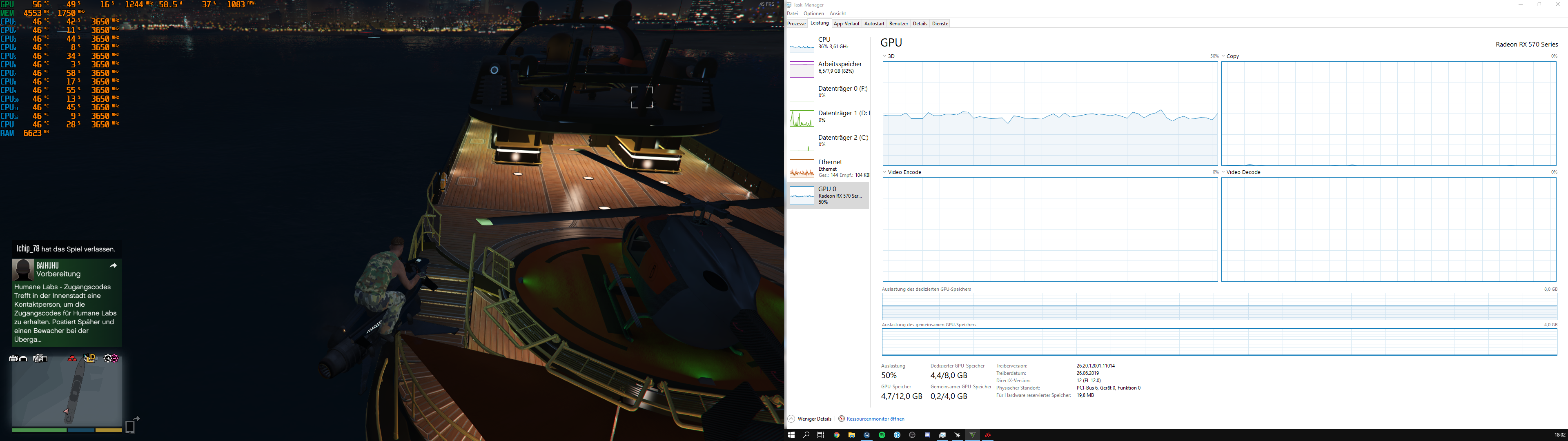1568x441 pixels.
Task: Select the Leistung tab
Action: (x=819, y=23)
